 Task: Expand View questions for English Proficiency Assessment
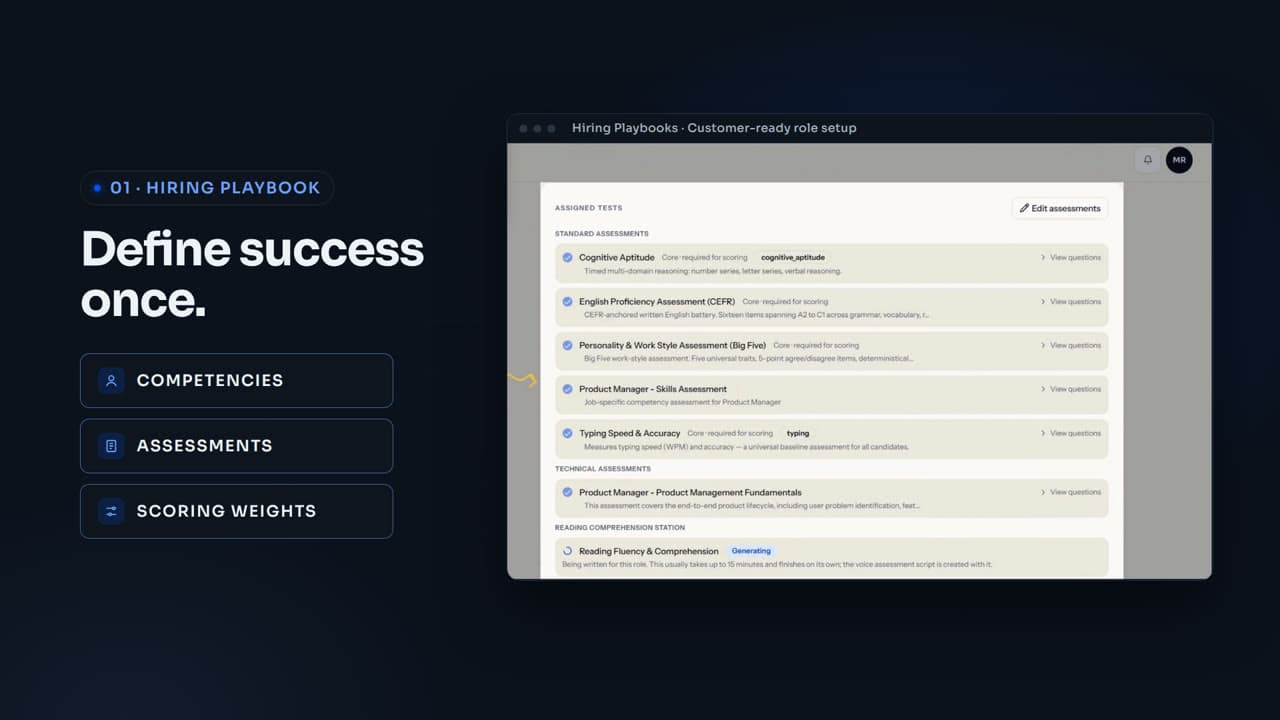(x=1070, y=301)
